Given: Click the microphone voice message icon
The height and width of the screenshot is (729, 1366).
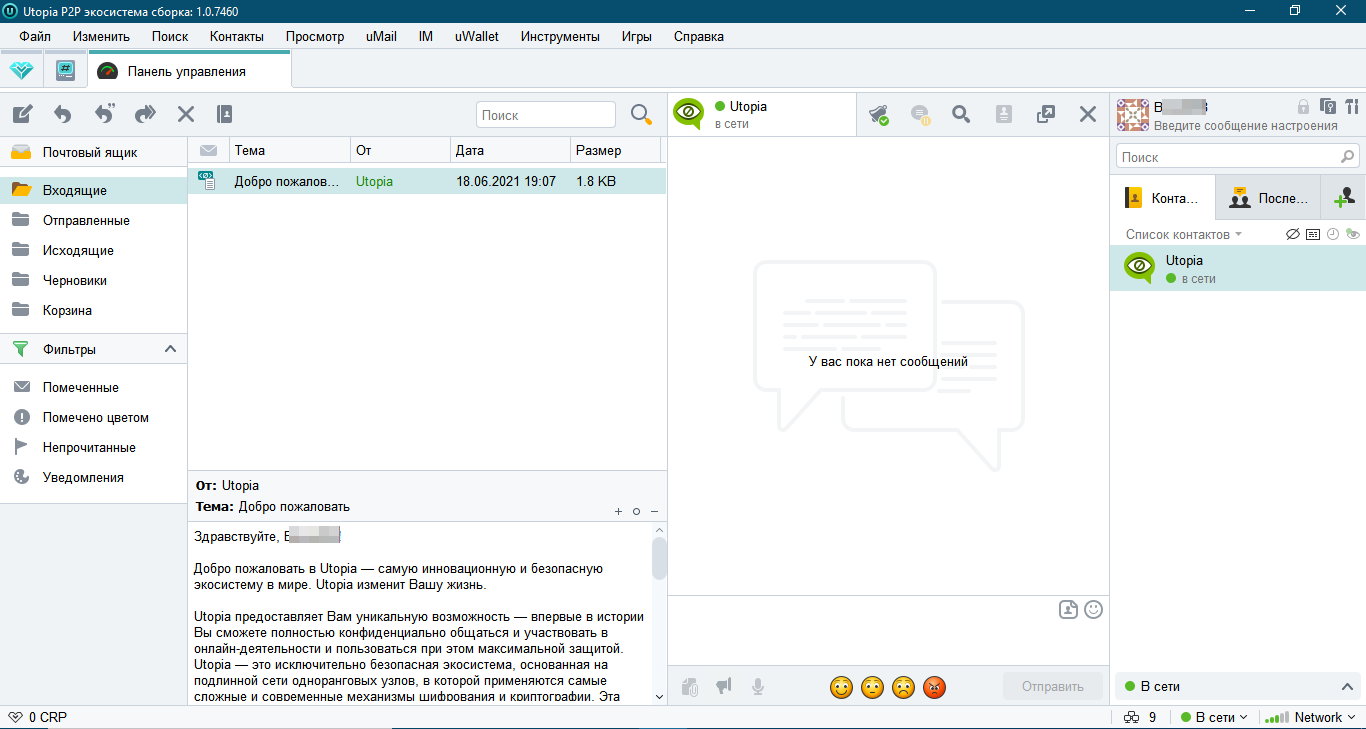Looking at the screenshot, I should [x=758, y=687].
